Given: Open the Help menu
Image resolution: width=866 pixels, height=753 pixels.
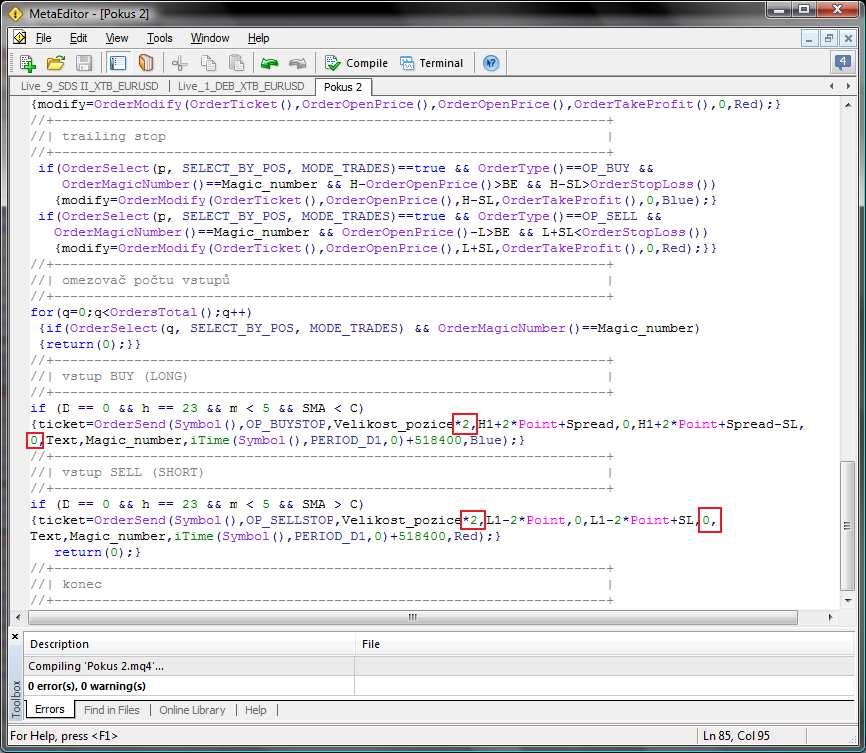Looking at the screenshot, I should 258,38.
